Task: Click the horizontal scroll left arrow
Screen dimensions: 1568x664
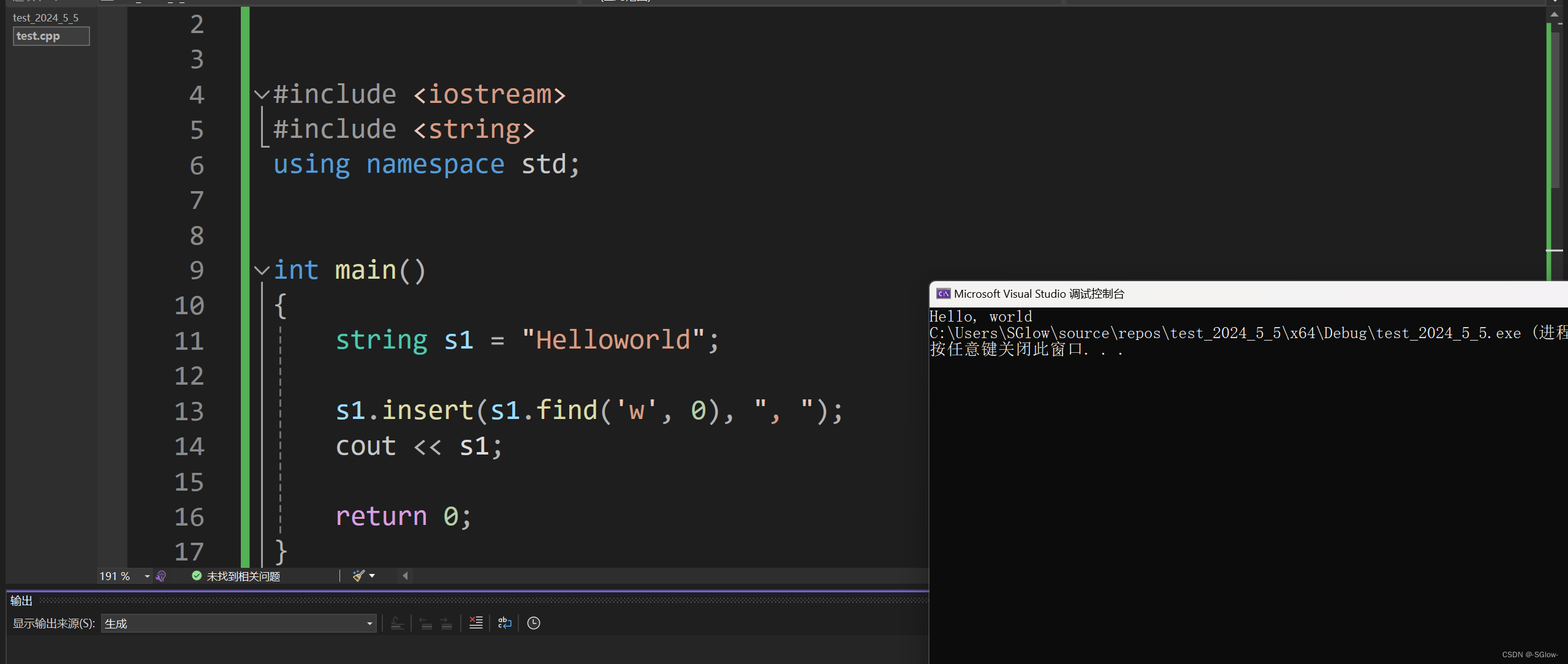Action: (x=405, y=576)
